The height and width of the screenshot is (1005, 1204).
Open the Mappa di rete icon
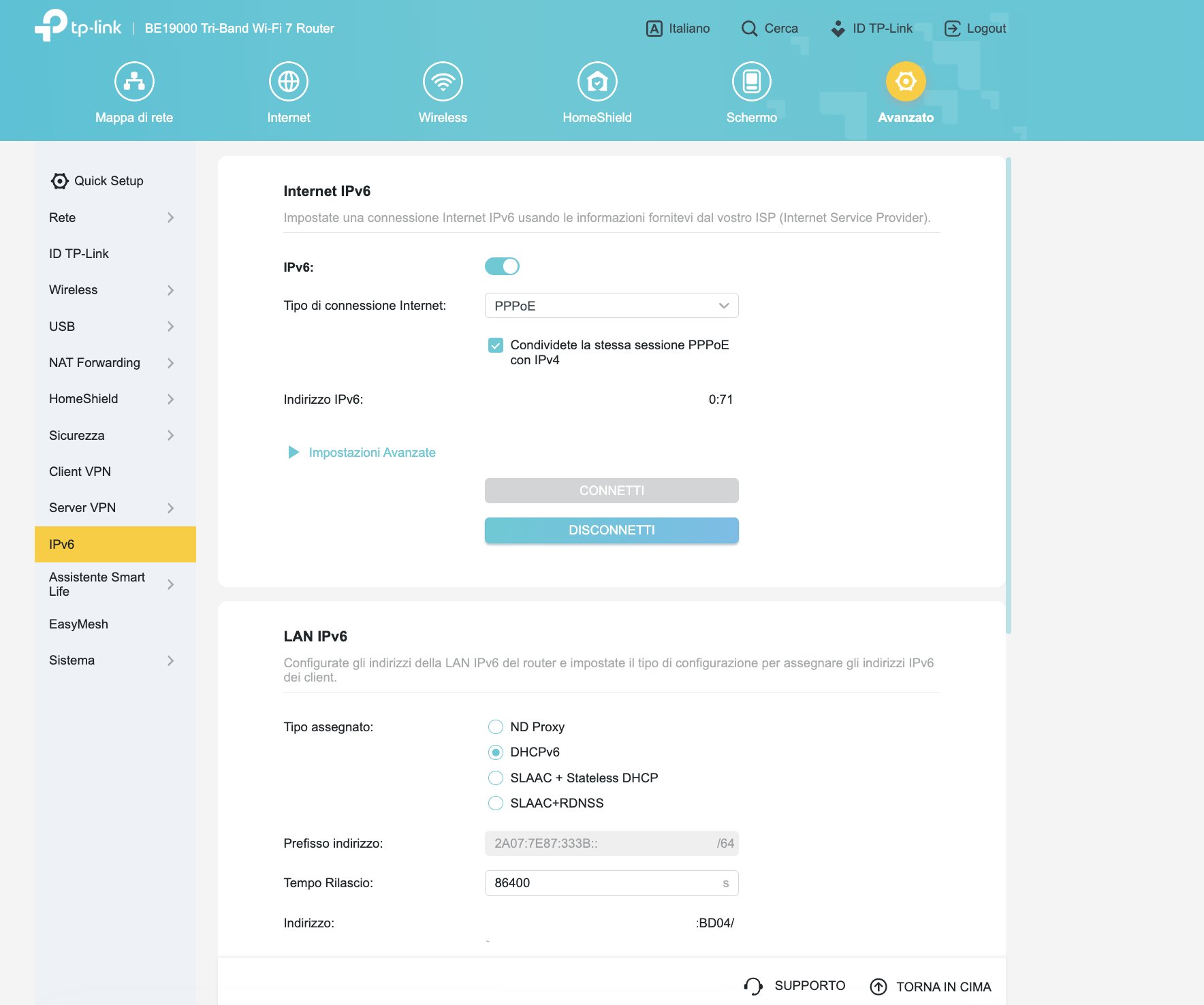(134, 82)
